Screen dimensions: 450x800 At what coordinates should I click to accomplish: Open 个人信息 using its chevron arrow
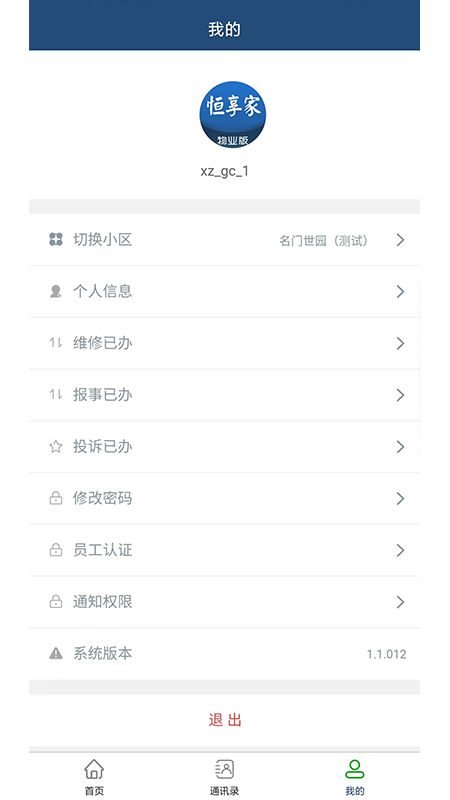pyautogui.click(x=401, y=292)
